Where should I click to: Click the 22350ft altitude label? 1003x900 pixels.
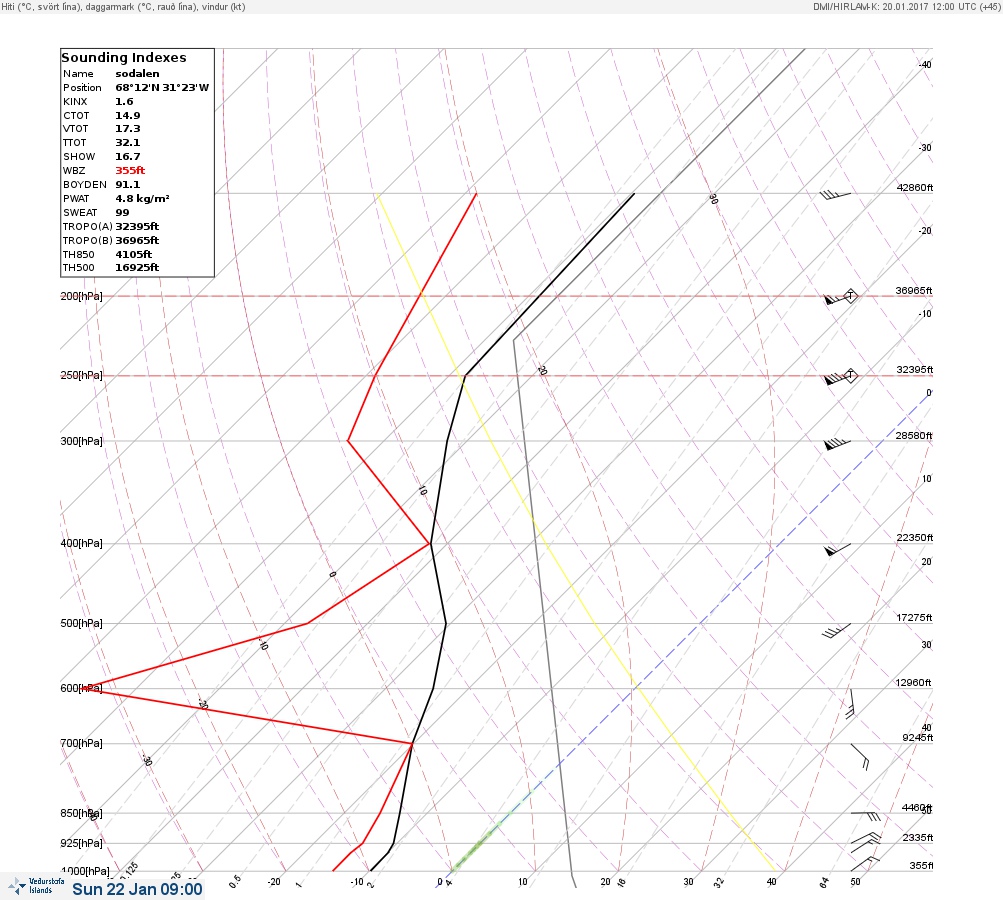[x=915, y=537]
